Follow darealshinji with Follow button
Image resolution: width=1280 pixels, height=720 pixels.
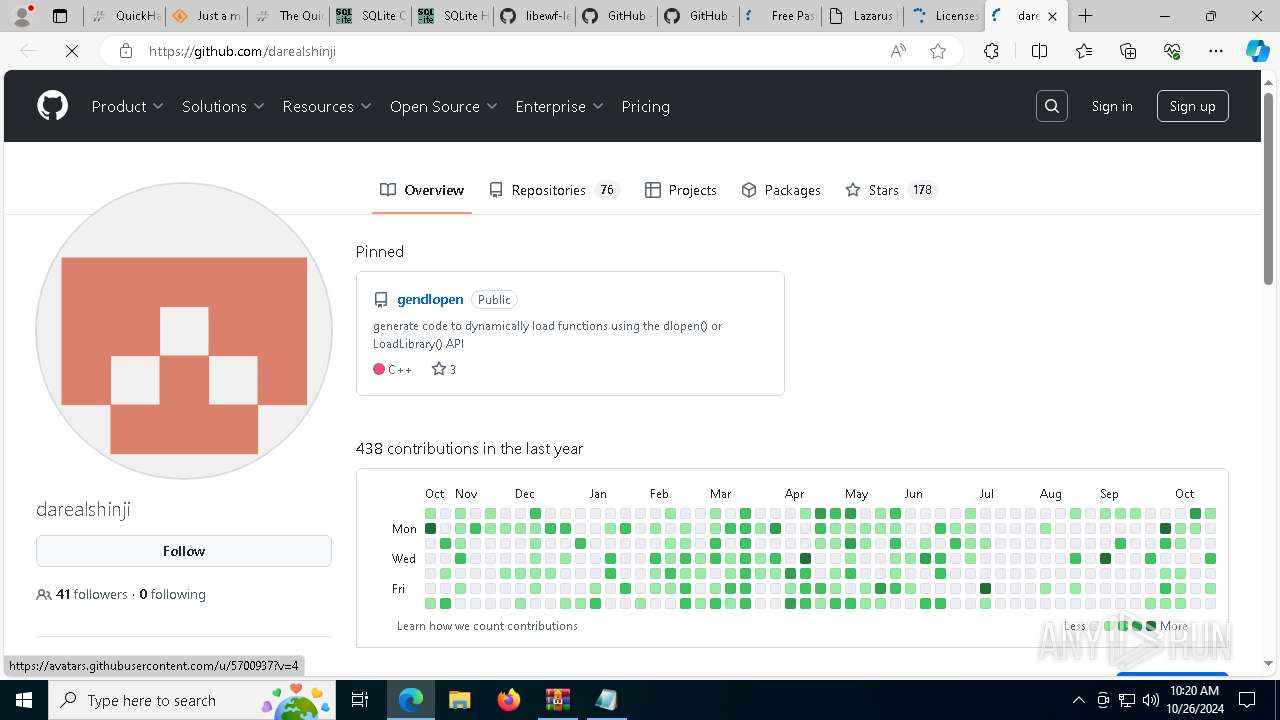[x=184, y=551]
